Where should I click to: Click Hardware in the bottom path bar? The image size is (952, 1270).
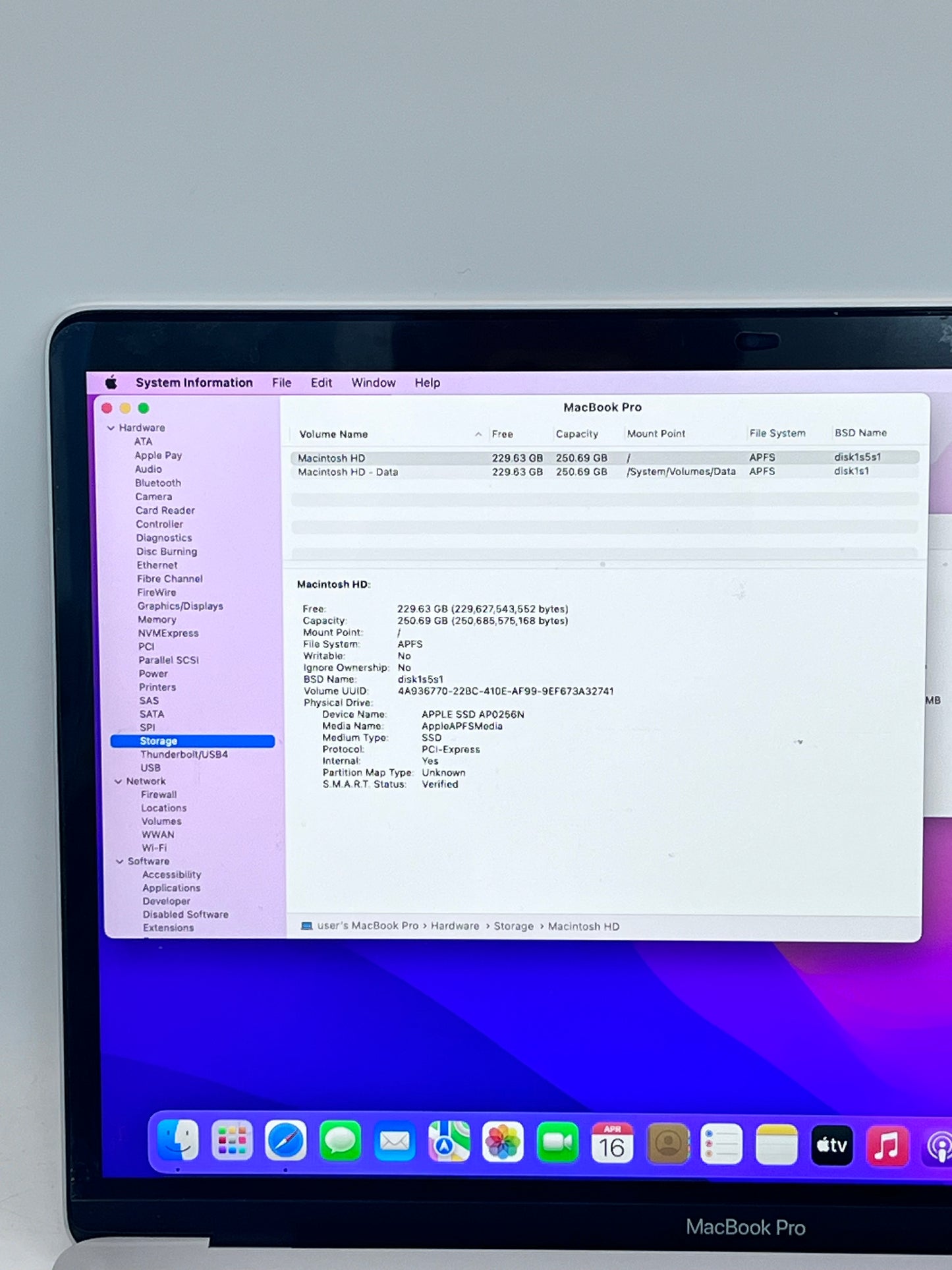(x=455, y=926)
